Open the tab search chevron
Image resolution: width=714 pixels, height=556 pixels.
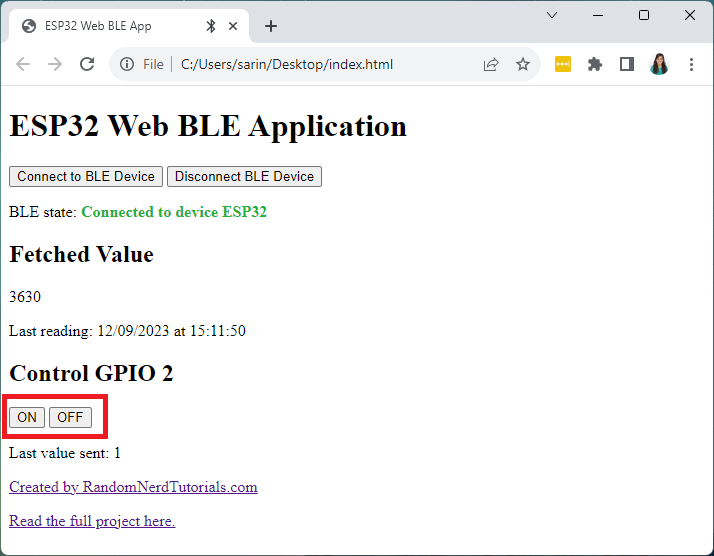click(x=552, y=15)
